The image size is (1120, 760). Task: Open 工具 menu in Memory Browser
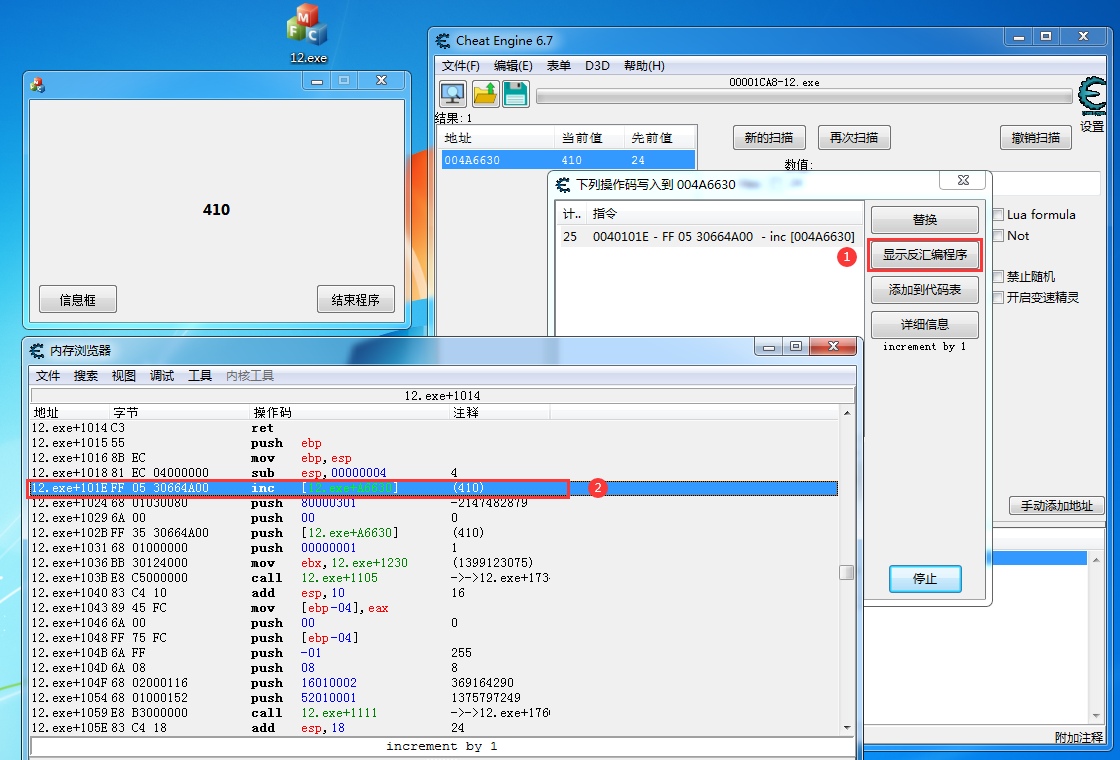(200, 376)
